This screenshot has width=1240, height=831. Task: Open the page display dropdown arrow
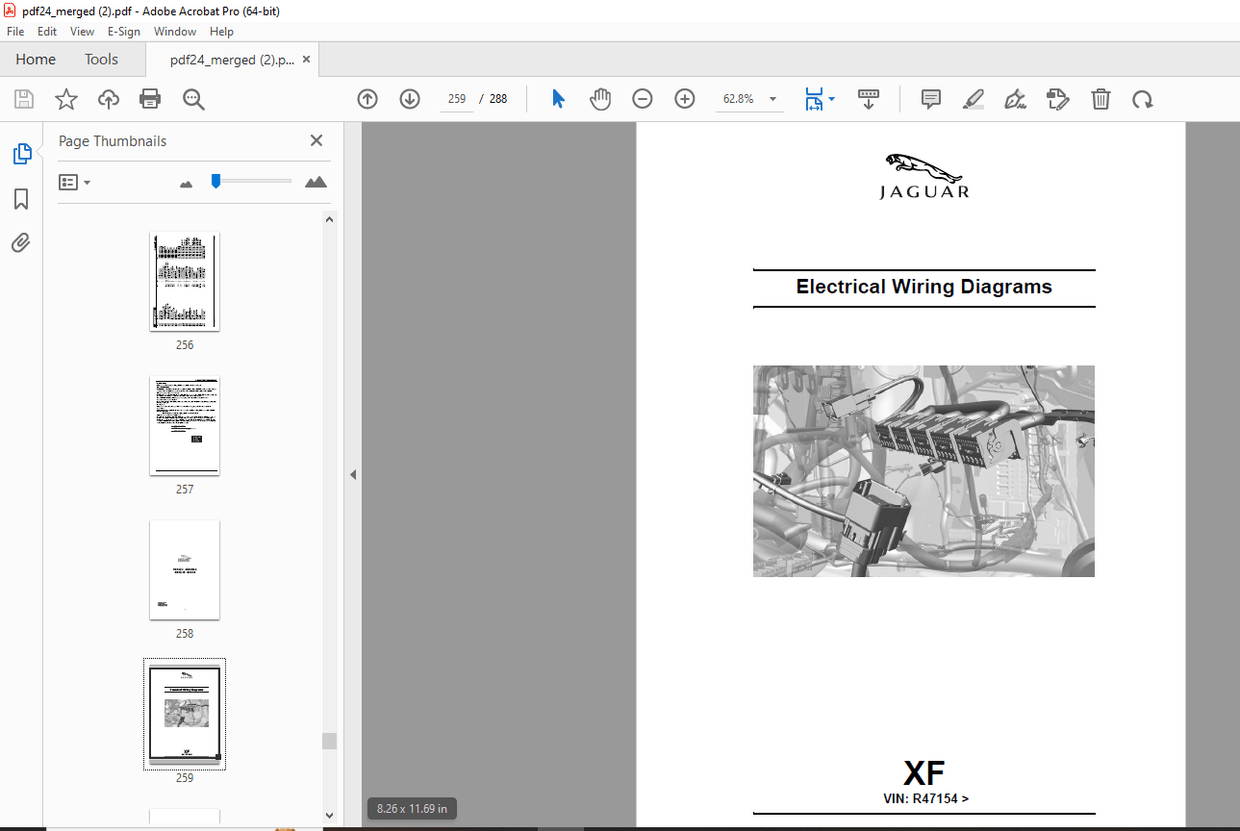point(831,99)
